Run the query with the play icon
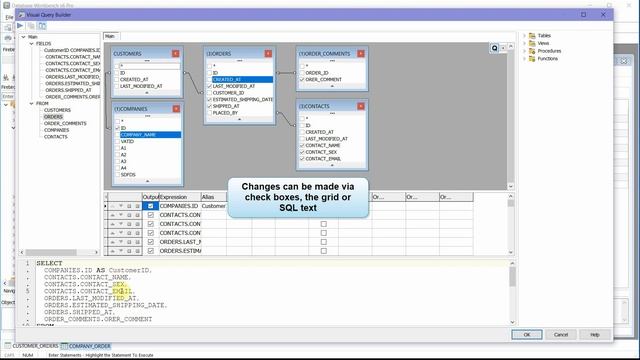The height and width of the screenshot is (360, 640). [20, 26]
